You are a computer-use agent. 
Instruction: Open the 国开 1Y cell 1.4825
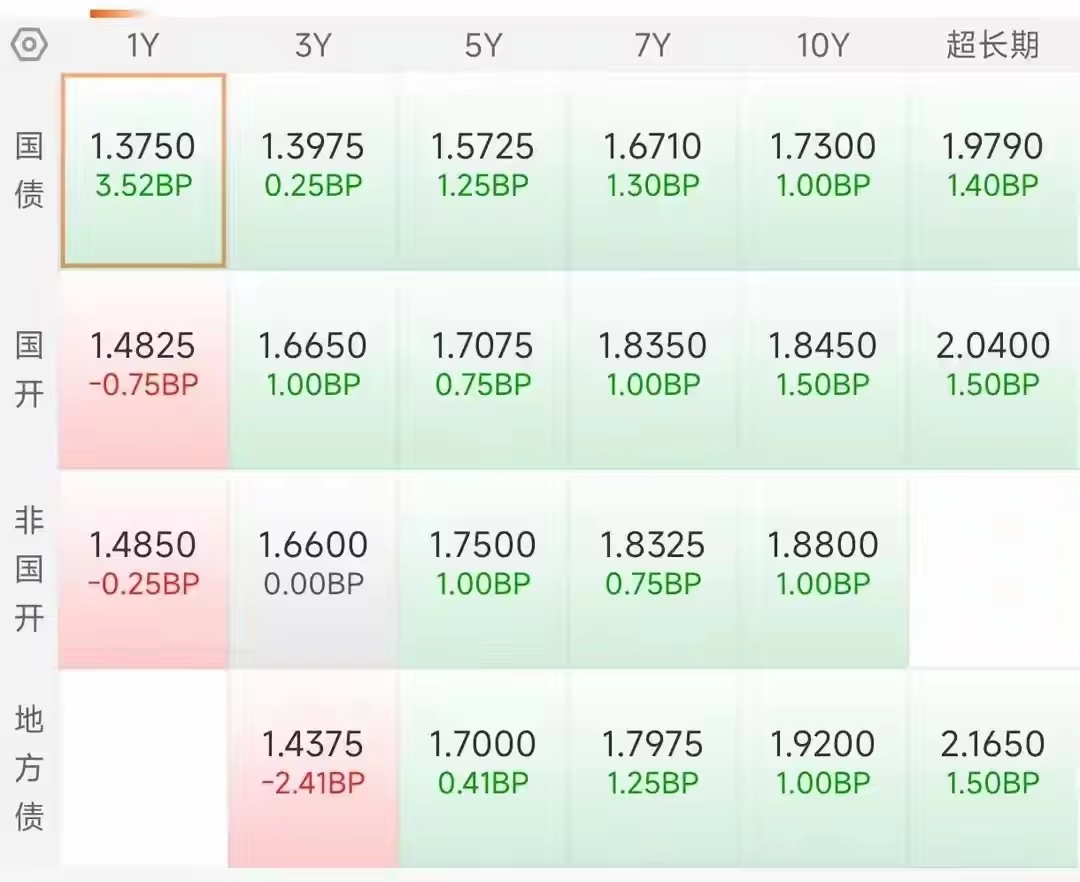click(x=143, y=370)
